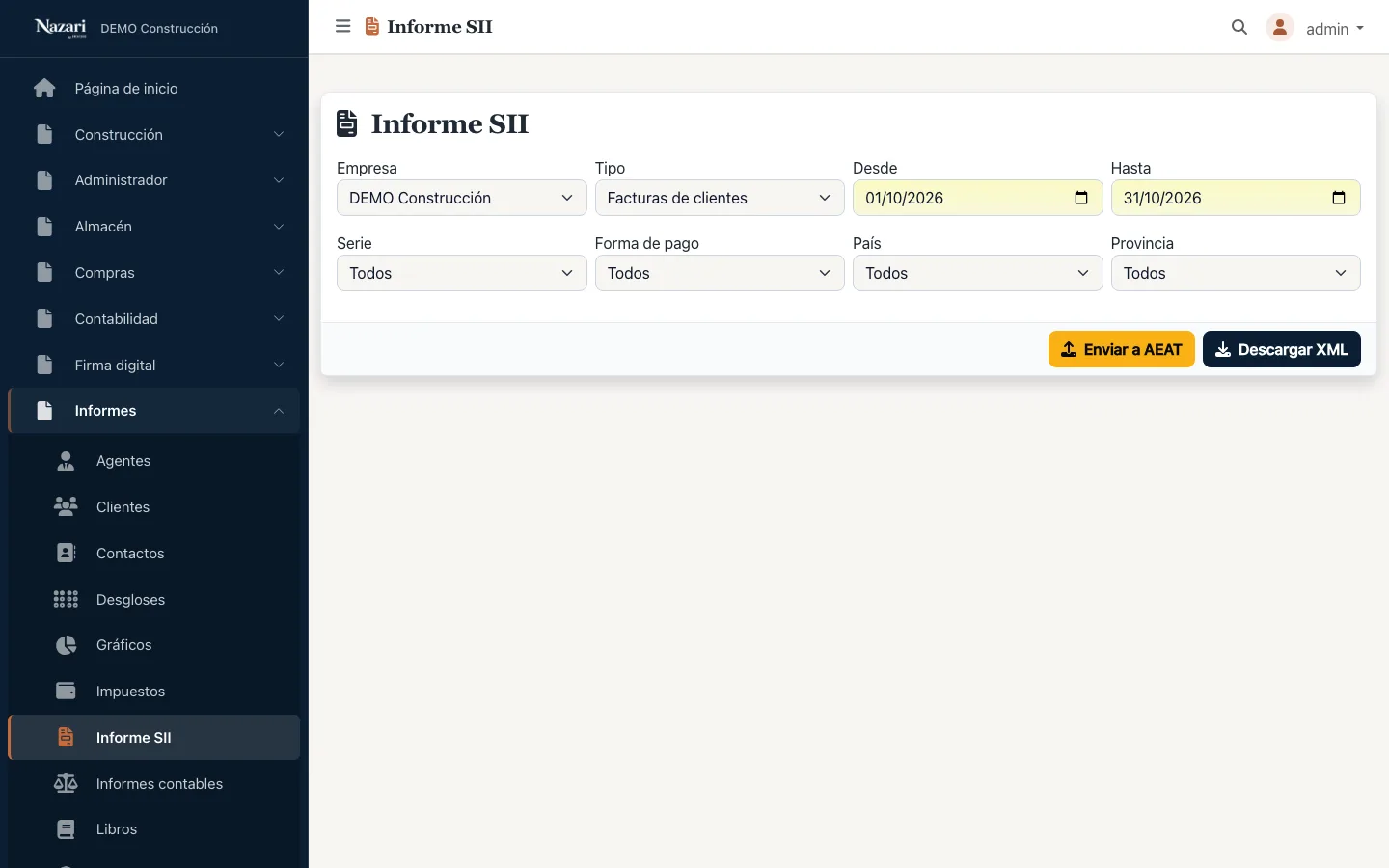Viewport: 1389px width, 868px height.
Task: Expand the Compras menu chevron
Action: 279,273
